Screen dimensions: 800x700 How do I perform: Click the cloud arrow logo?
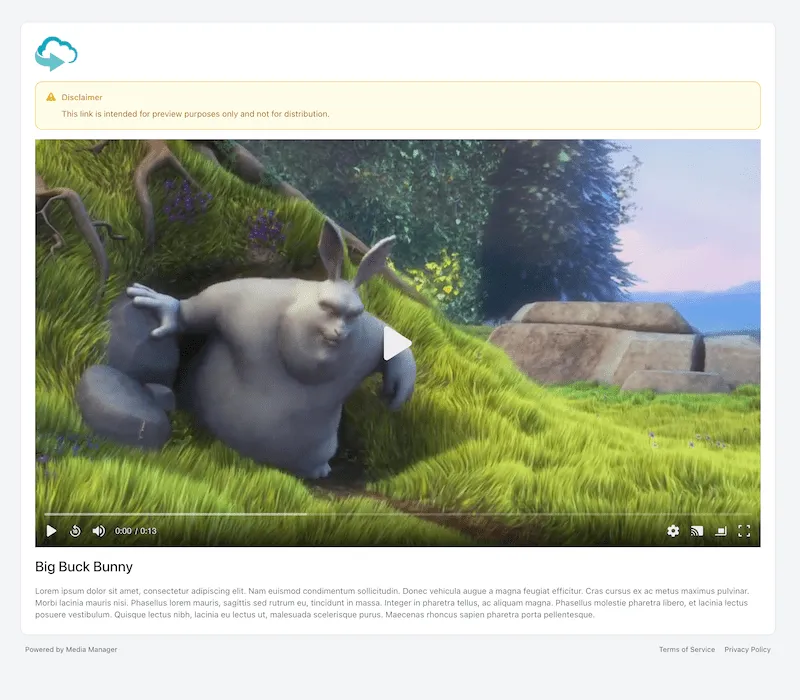pos(56,53)
